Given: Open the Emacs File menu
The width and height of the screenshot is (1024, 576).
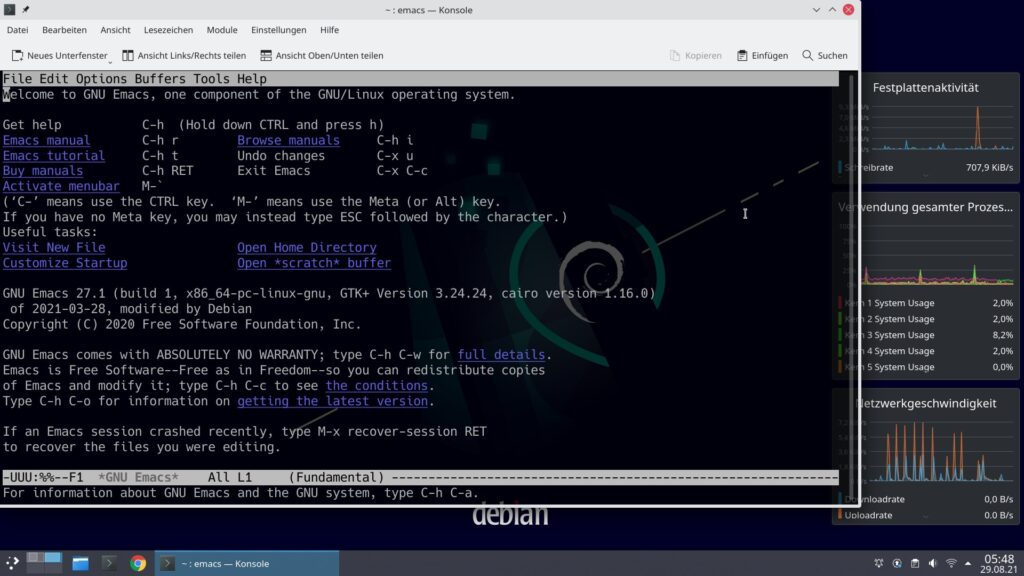Looking at the screenshot, I should 17,79.
